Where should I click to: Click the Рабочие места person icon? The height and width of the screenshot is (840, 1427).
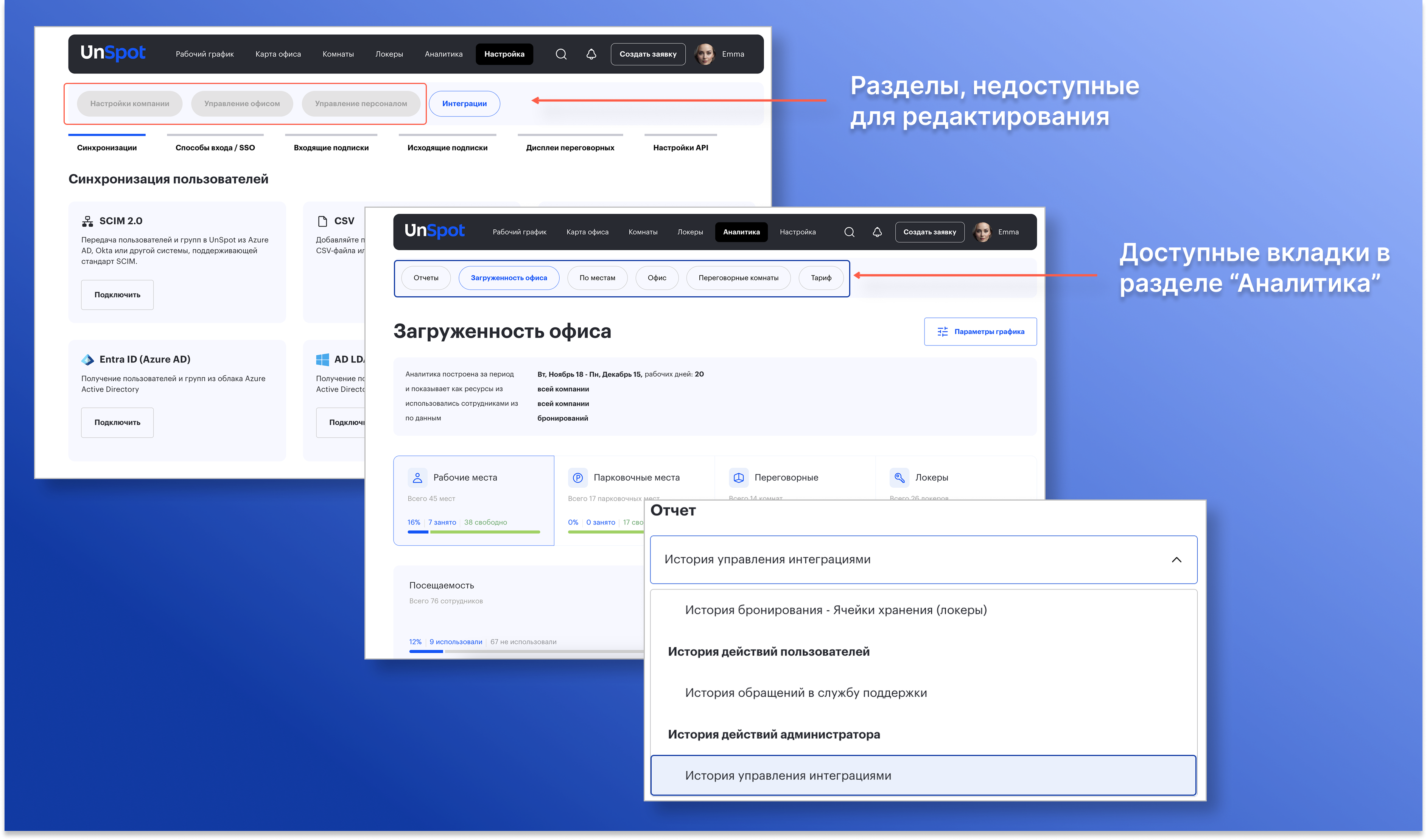coord(417,478)
